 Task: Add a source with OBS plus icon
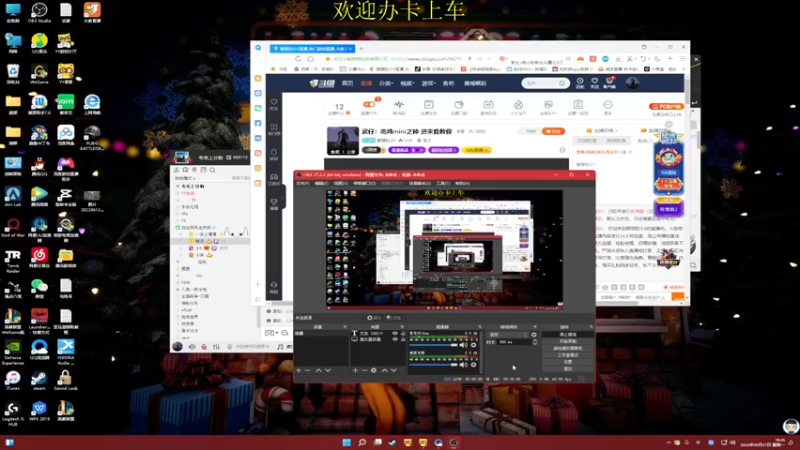pyautogui.click(x=356, y=370)
